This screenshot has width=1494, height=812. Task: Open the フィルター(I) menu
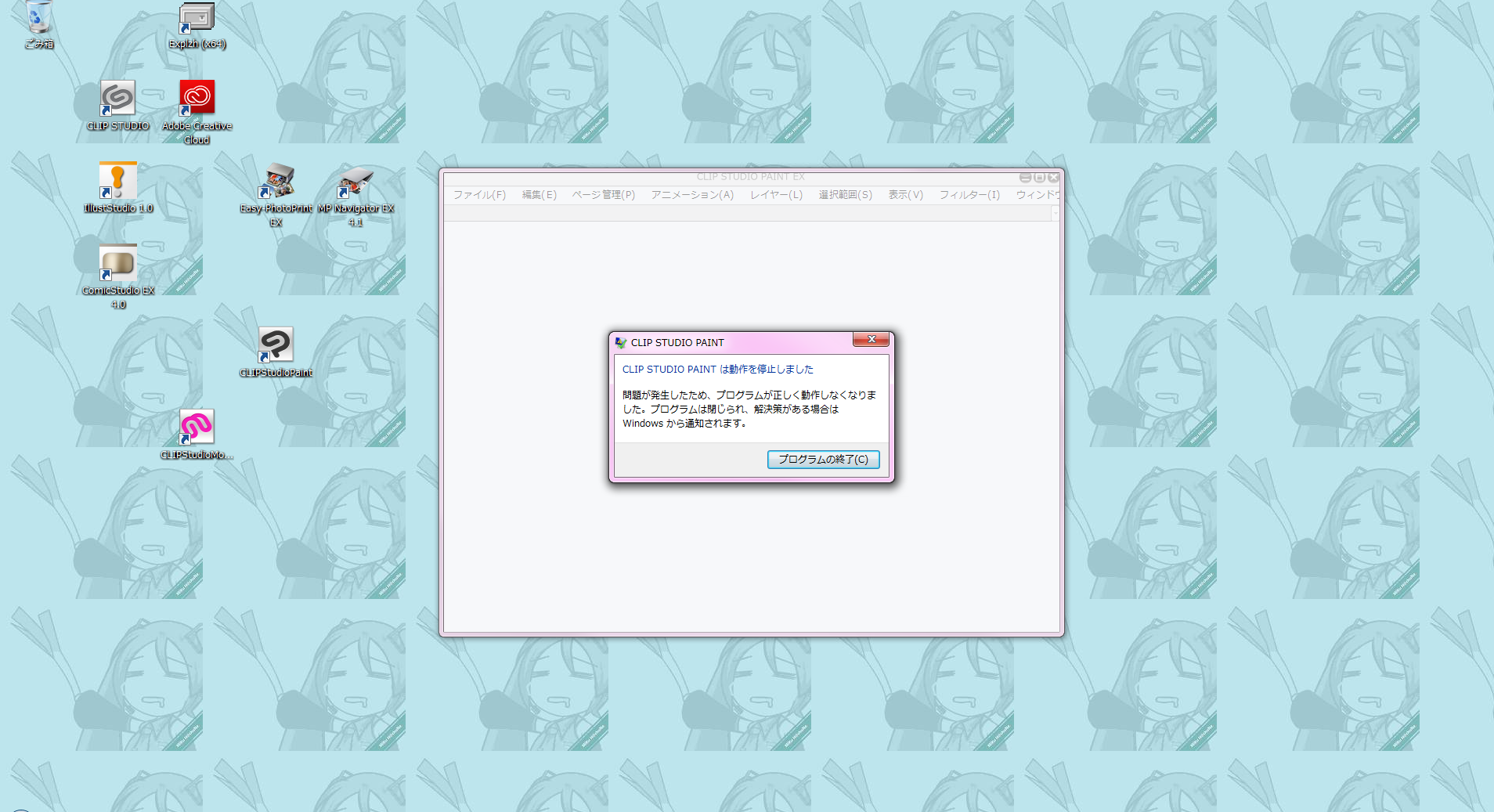pos(969,195)
